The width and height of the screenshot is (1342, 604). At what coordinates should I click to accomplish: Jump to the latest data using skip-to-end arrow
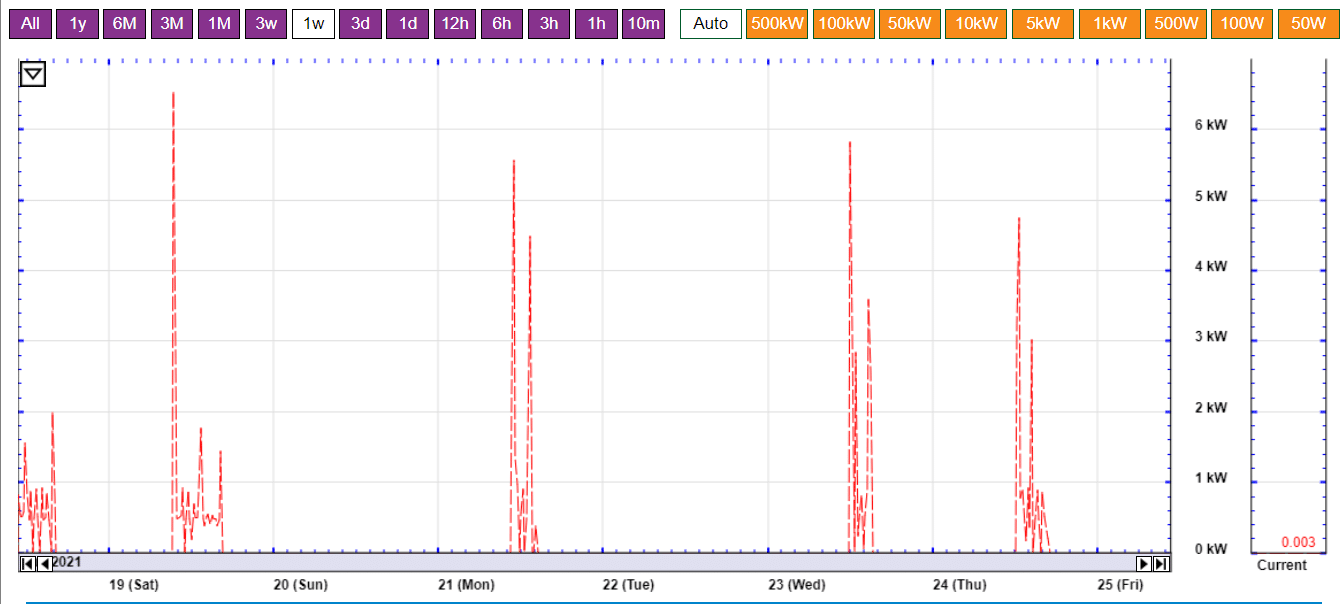[x=1161, y=564]
